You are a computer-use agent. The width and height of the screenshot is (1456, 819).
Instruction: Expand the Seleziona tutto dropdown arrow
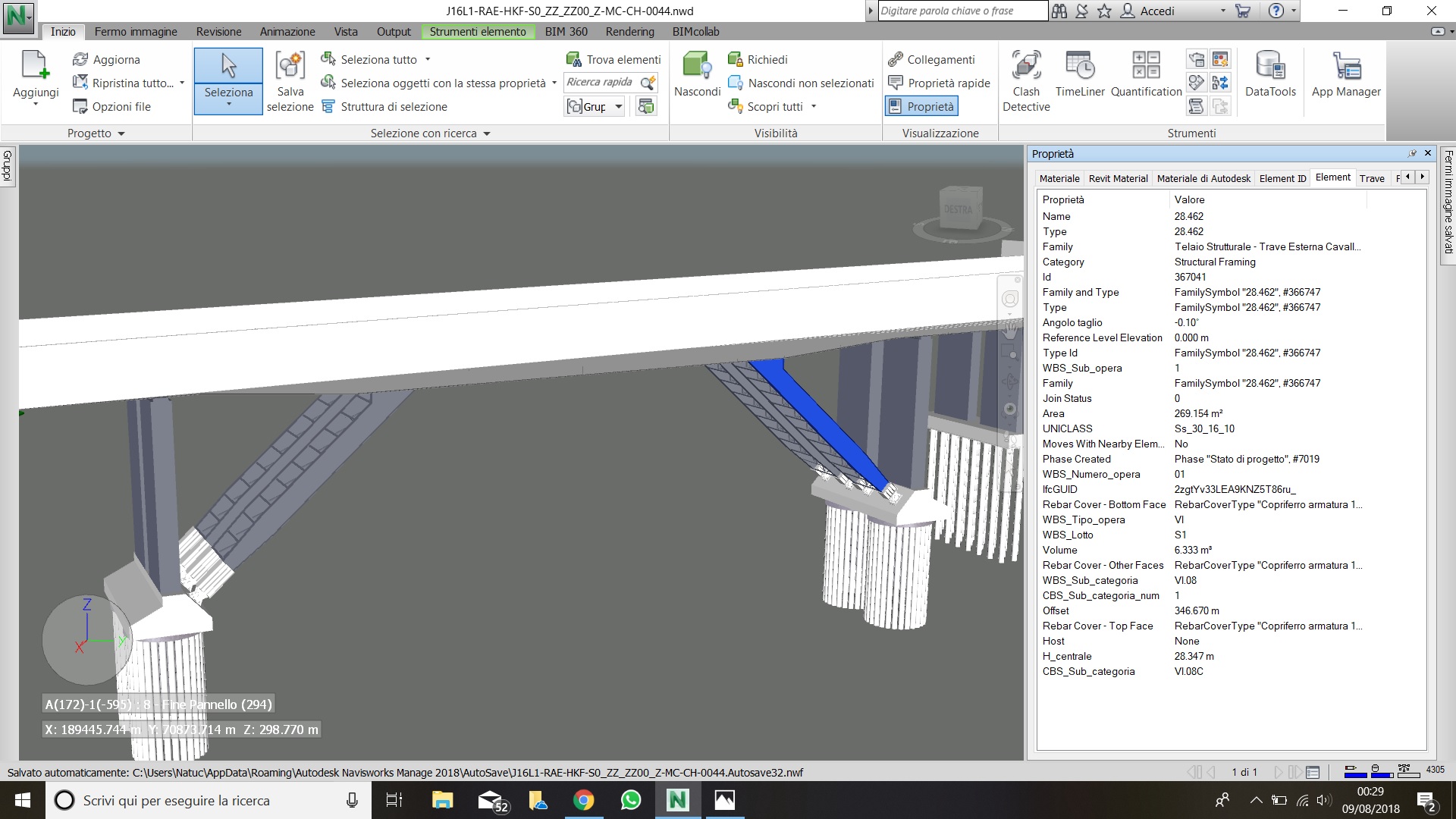(x=428, y=59)
